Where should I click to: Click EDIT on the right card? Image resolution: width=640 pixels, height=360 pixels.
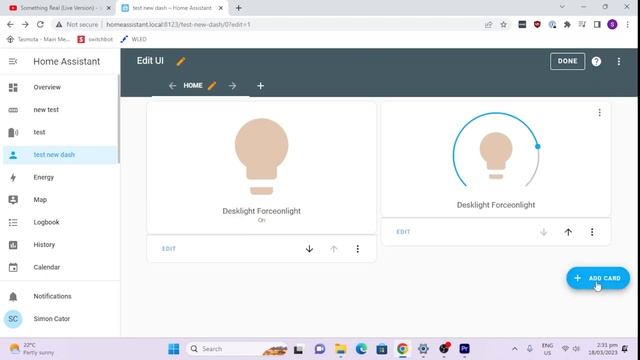403,232
